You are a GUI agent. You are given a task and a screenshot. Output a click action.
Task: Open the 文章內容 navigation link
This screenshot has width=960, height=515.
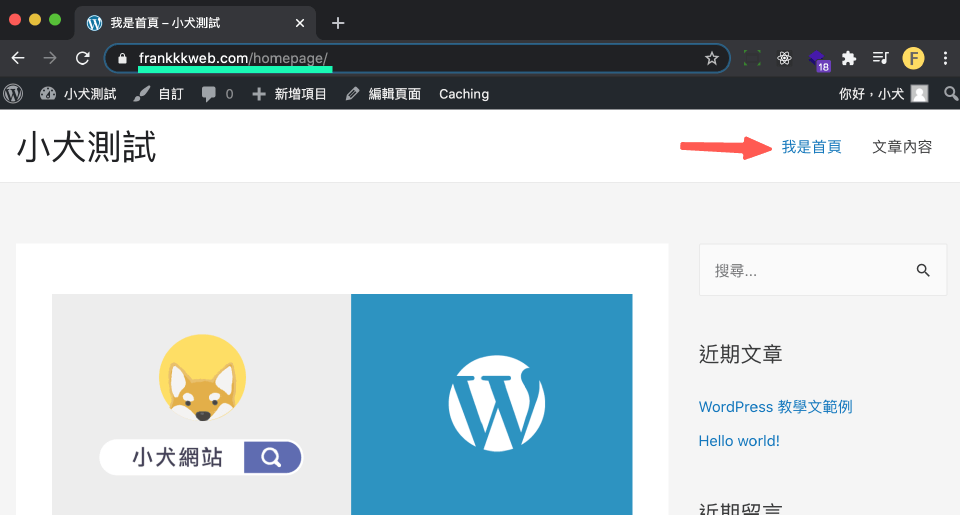pyautogui.click(x=902, y=147)
